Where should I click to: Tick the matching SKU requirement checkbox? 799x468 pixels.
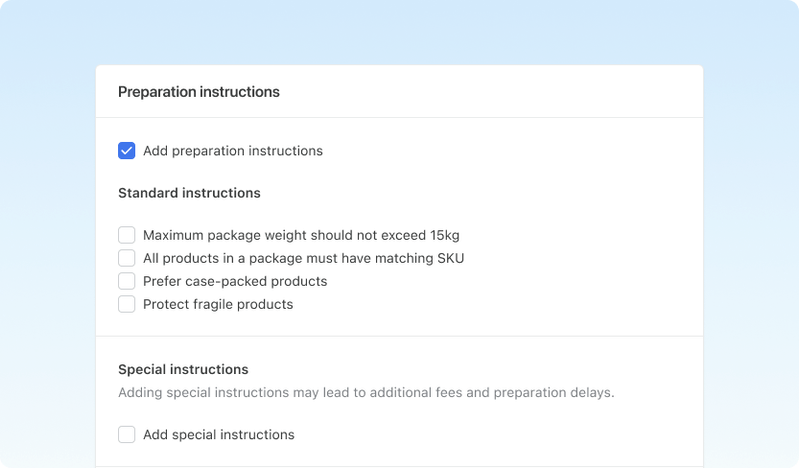tap(127, 258)
